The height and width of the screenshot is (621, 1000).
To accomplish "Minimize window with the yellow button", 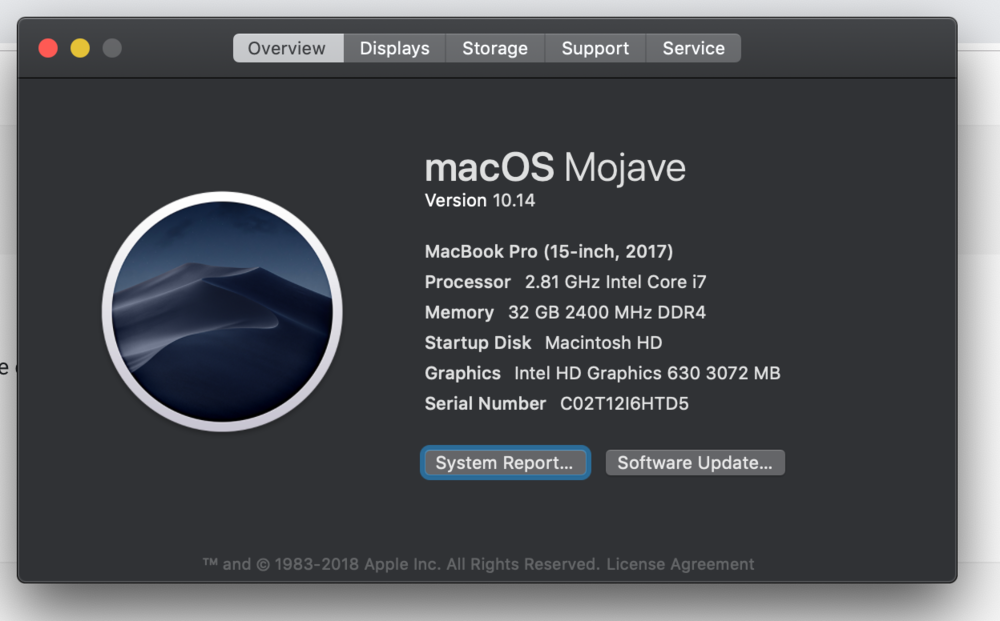I will tap(80, 48).
